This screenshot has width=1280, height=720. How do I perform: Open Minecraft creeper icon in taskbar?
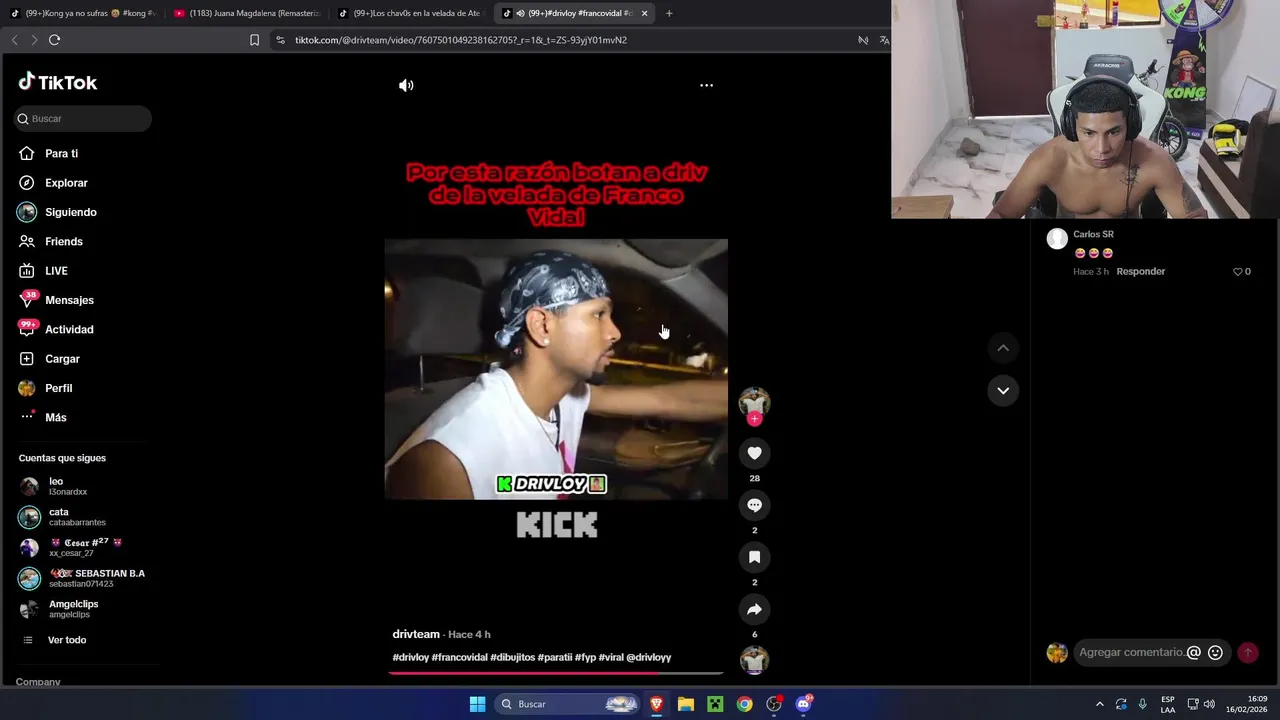click(715, 704)
